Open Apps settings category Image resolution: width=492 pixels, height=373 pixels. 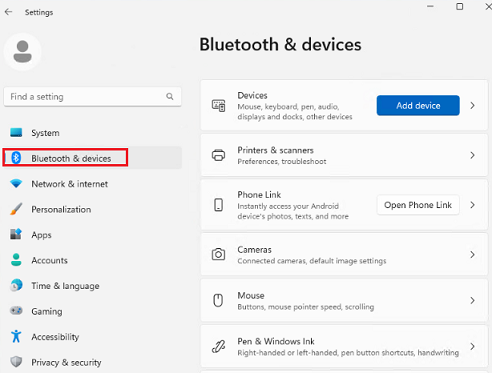click(92, 235)
